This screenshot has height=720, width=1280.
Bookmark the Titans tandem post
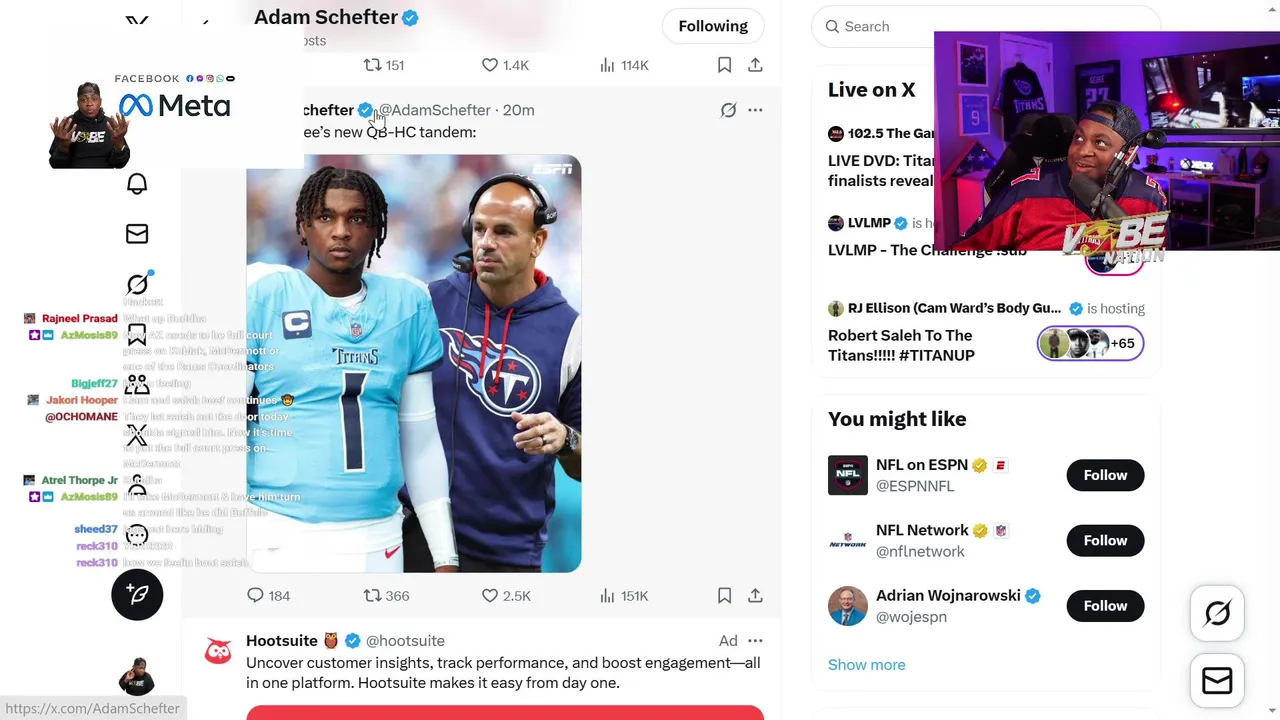pos(724,596)
